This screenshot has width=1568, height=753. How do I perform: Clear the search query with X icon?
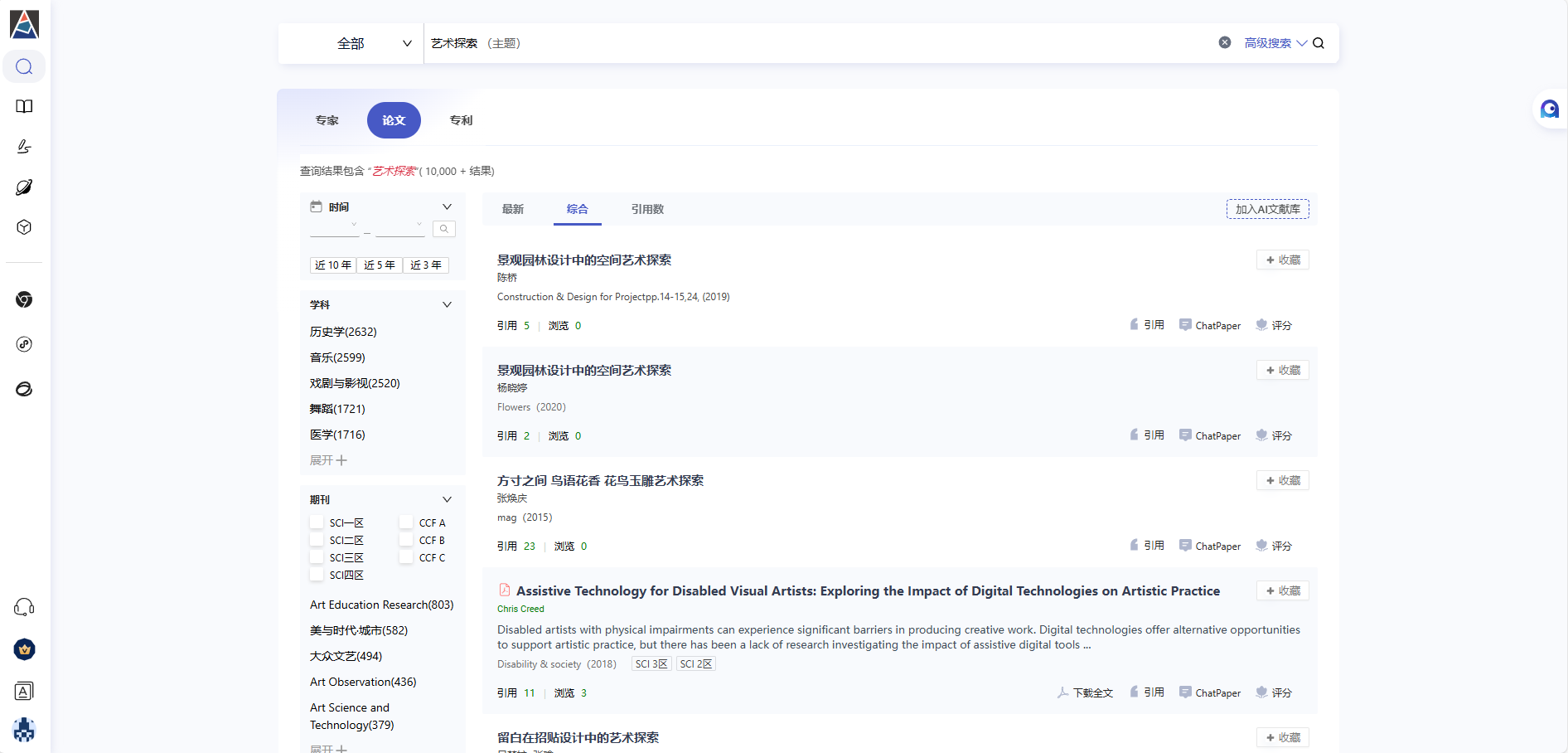pos(1224,43)
